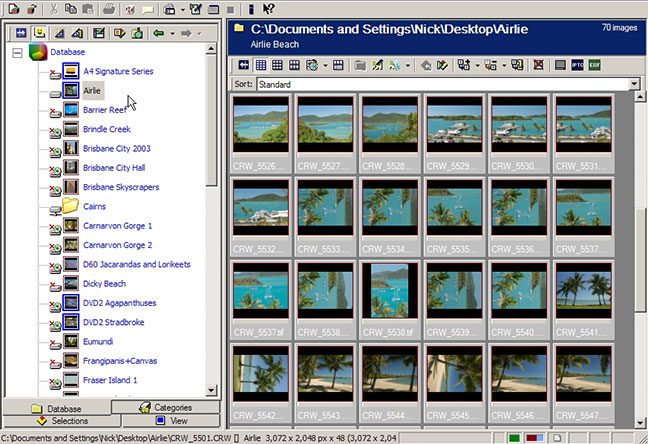
Task: Click the thumbnail pane scroll-down arrow
Action: (640, 423)
